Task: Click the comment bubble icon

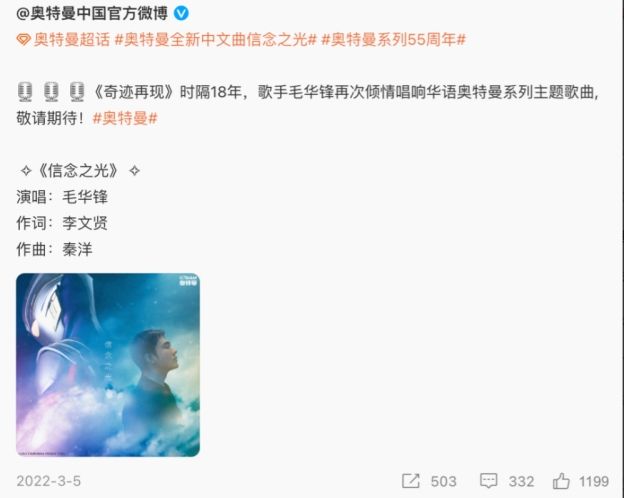Action: pos(488,480)
